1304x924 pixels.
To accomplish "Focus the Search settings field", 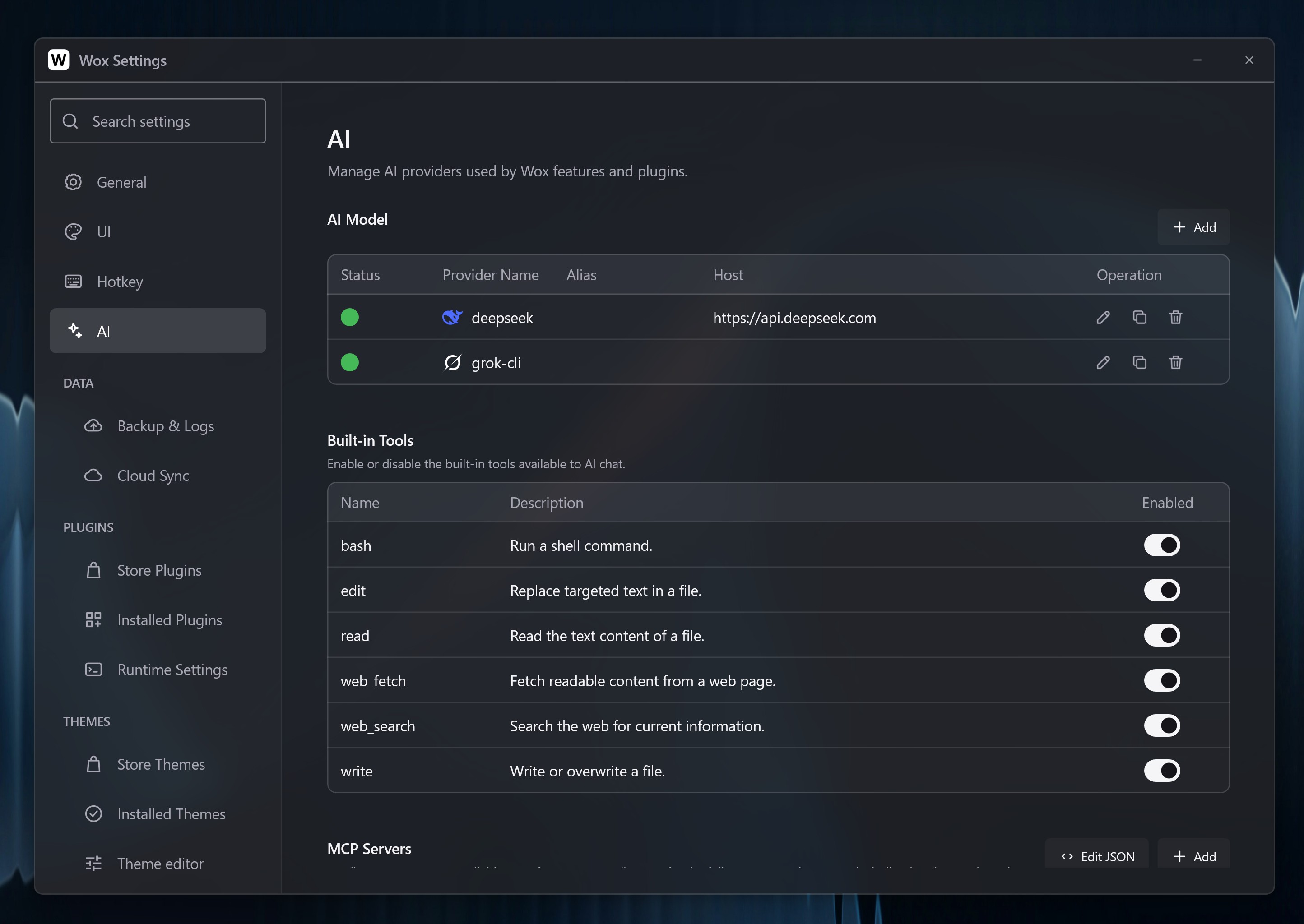I will pyautogui.click(x=158, y=120).
